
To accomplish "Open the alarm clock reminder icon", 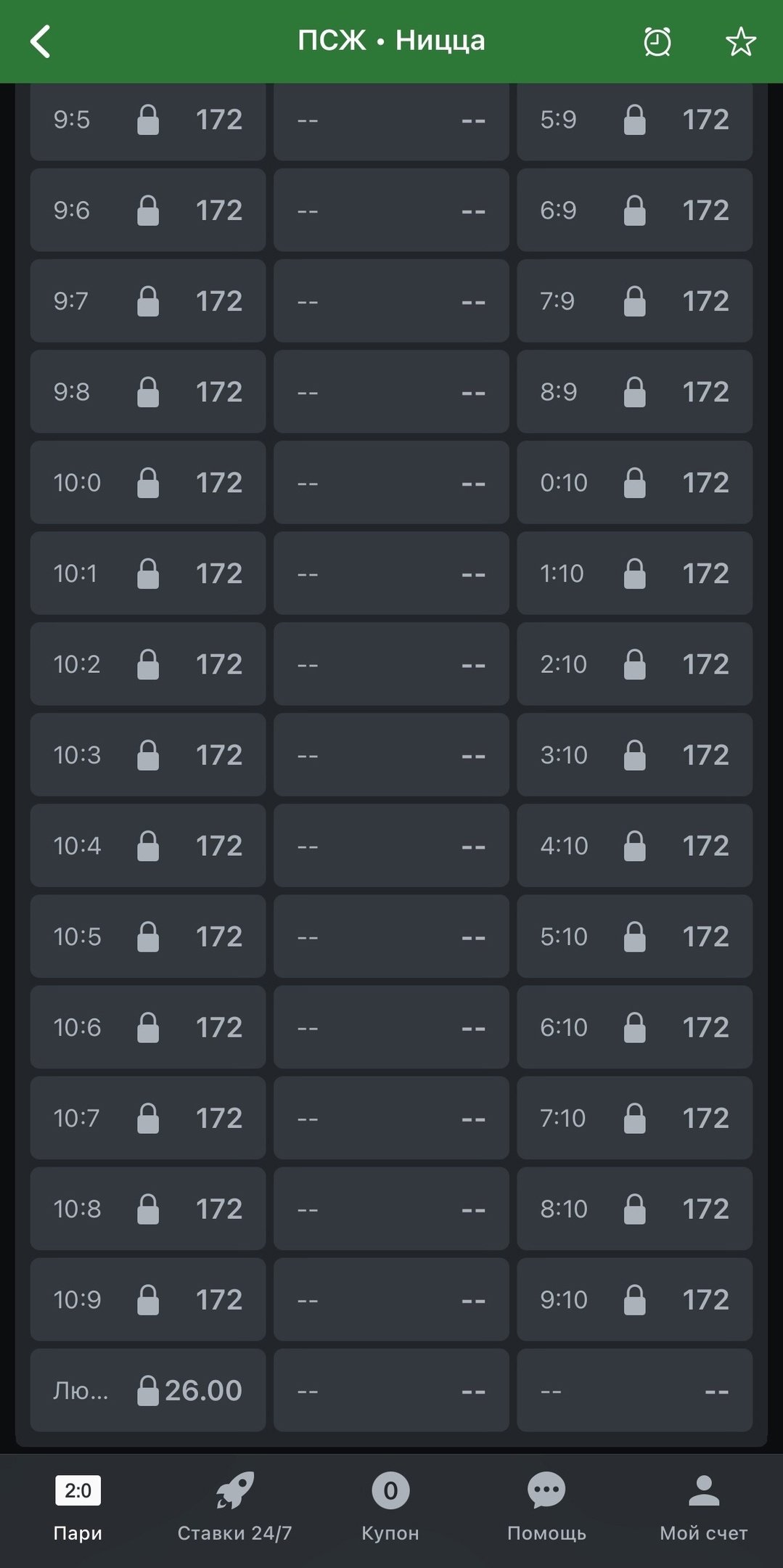I will 657,41.
